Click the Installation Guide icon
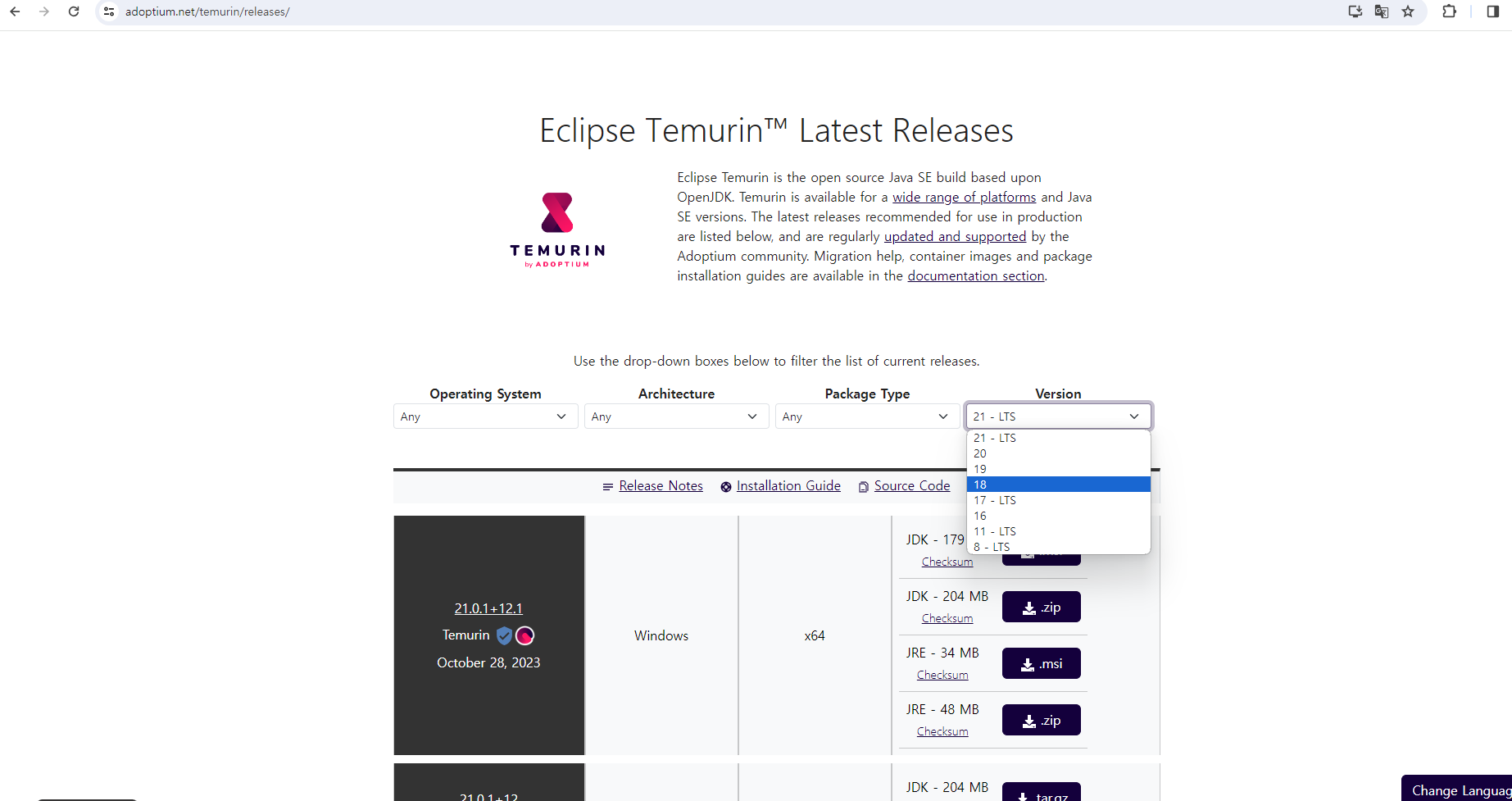 [x=726, y=487]
